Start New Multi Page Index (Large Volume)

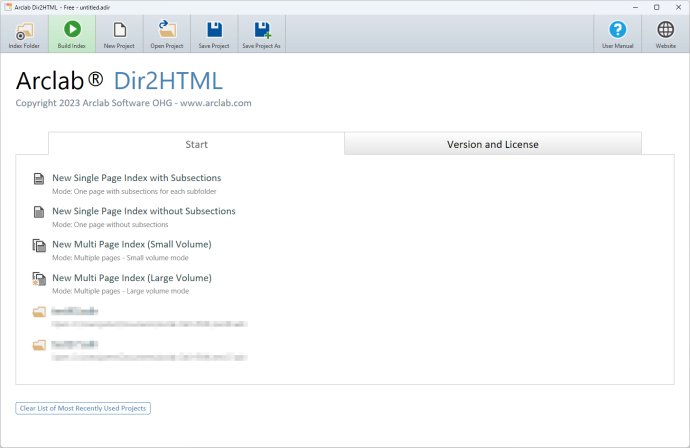point(132,278)
